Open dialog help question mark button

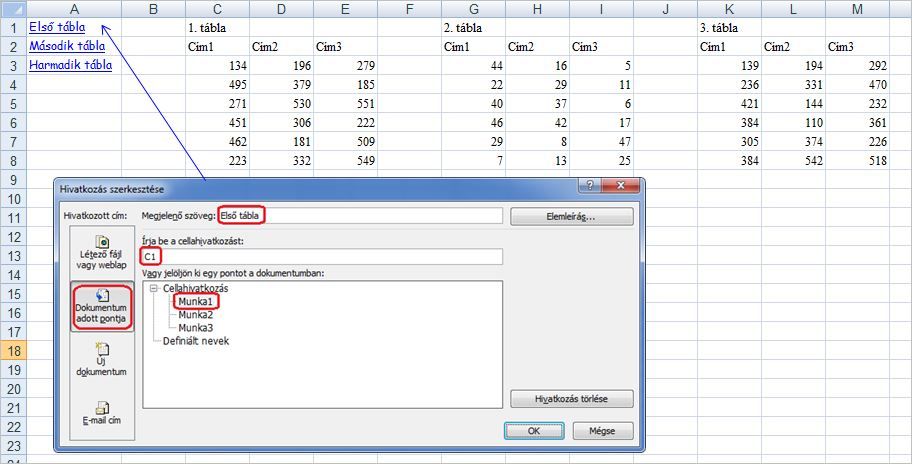click(590, 185)
